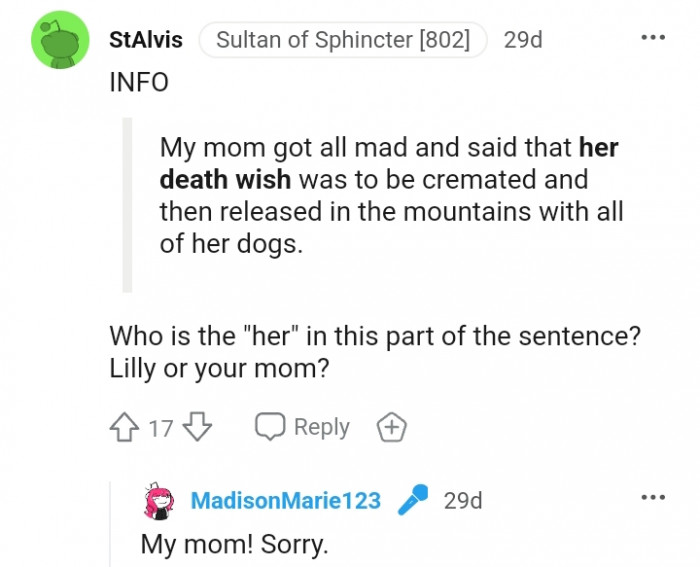Open the three-dot menu on MadisonMarie123's reply
Viewport: 700px width, 567px height.
[x=652, y=496]
